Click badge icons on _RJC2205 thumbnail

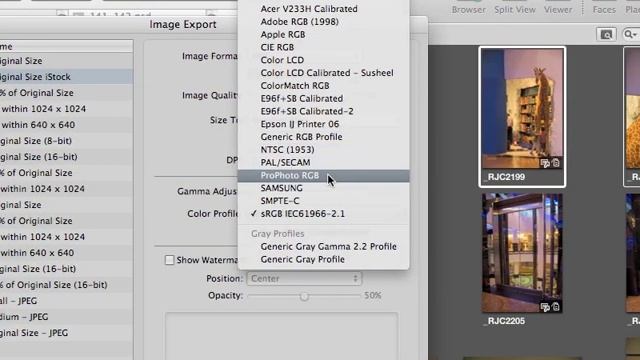pos(550,307)
